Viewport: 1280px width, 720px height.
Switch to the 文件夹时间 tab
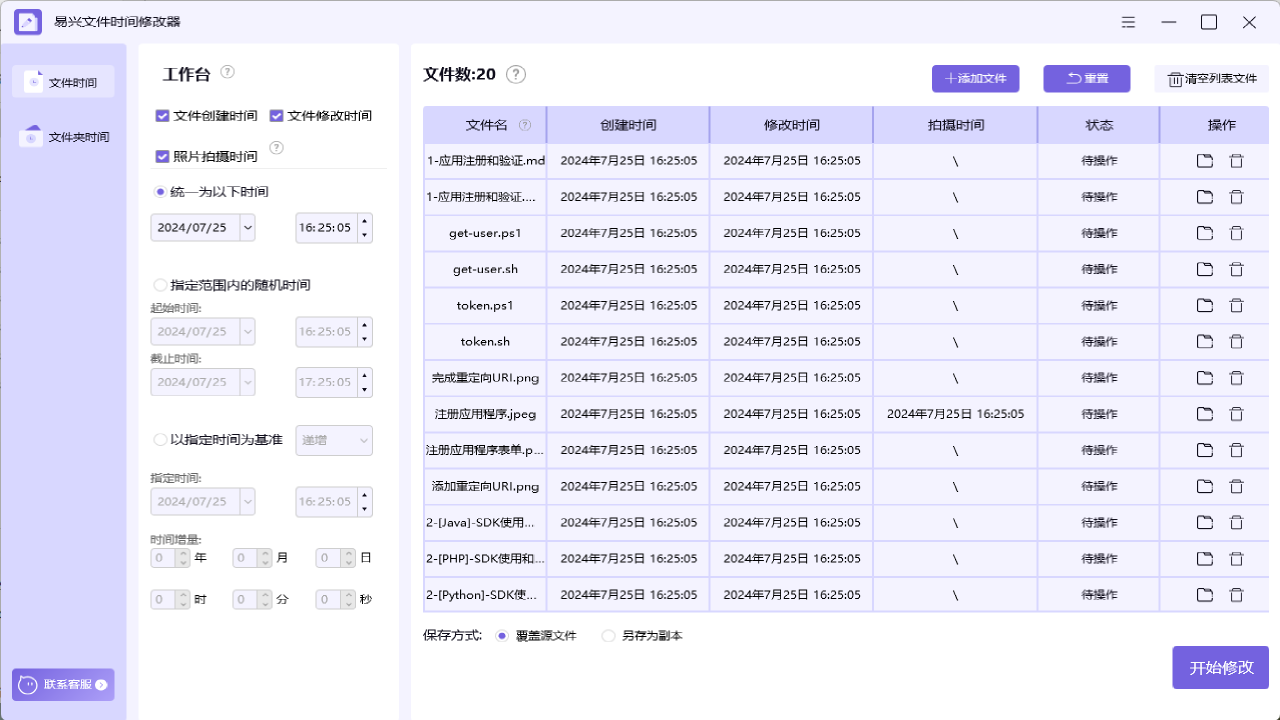(64, 136)
